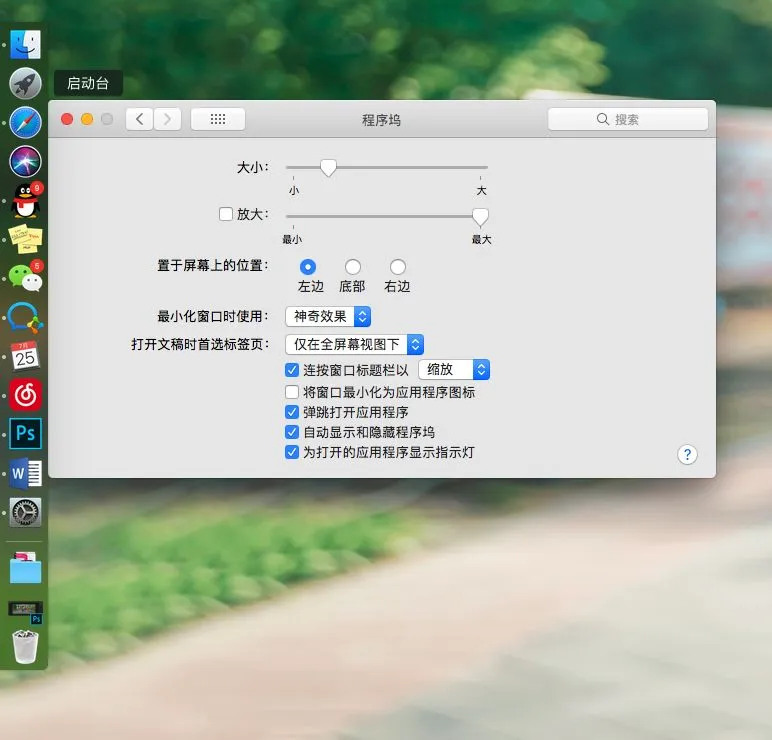The height and width of the screenshot is (740, 772).
Task: Open WeChat from the dock
Action: pyautogui.click(x=26, y=277)
